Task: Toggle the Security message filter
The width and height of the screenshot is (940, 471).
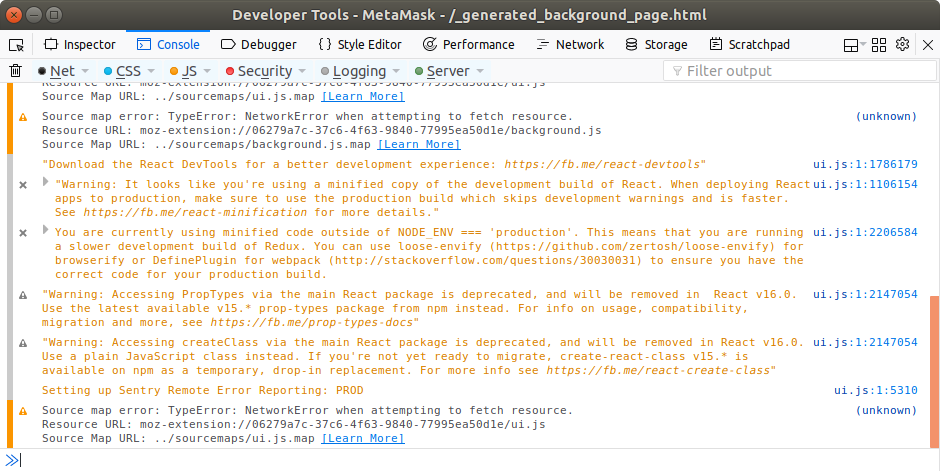Action: (x=258, y=71)
